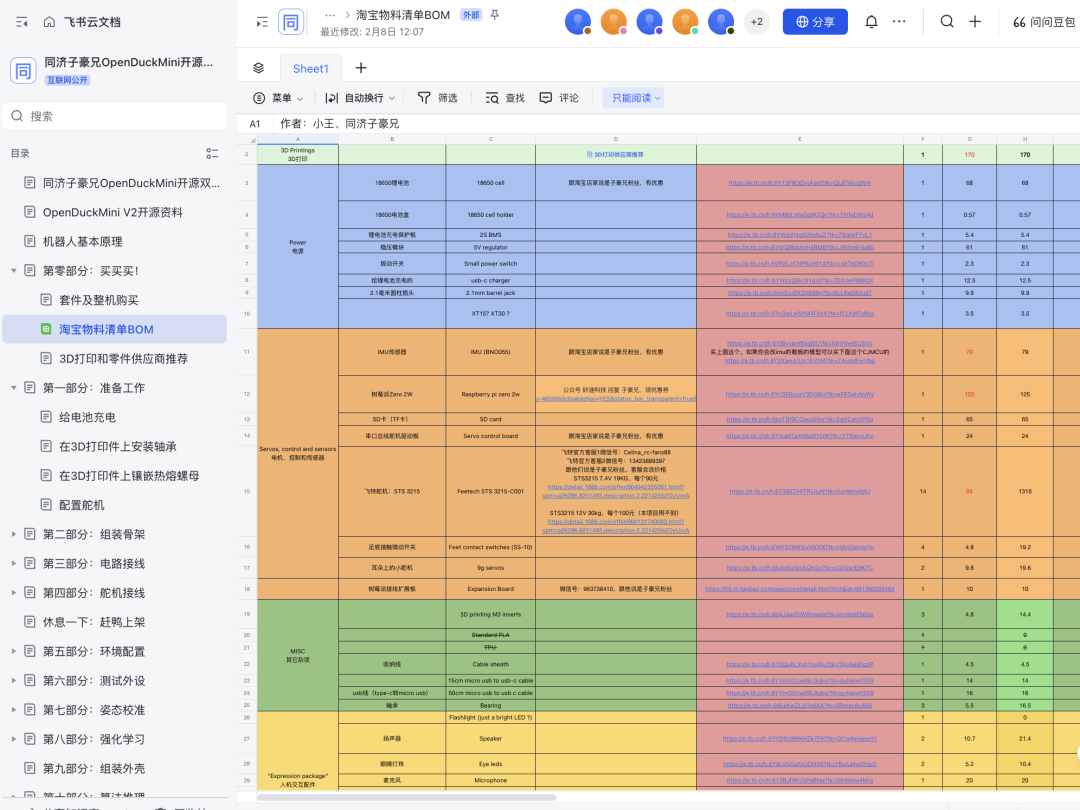Click the sidebar 搜索 search field
Viewport: 1080px width, 810px height.
pos(115,116)
